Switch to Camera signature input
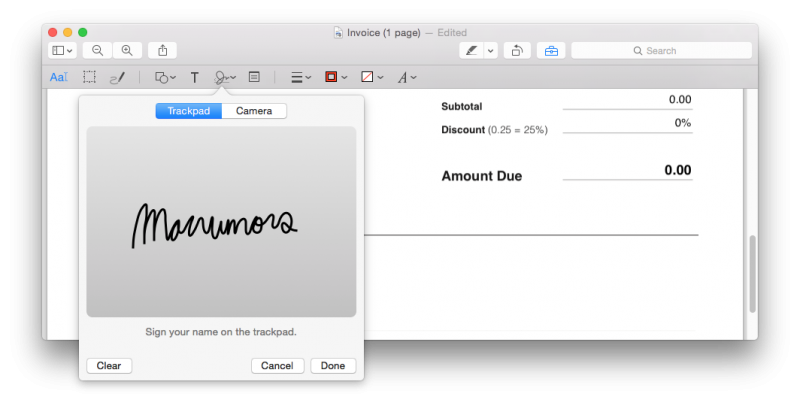Image resolution: width=800 pixels, height=406 pixels. tap(254, 111)
